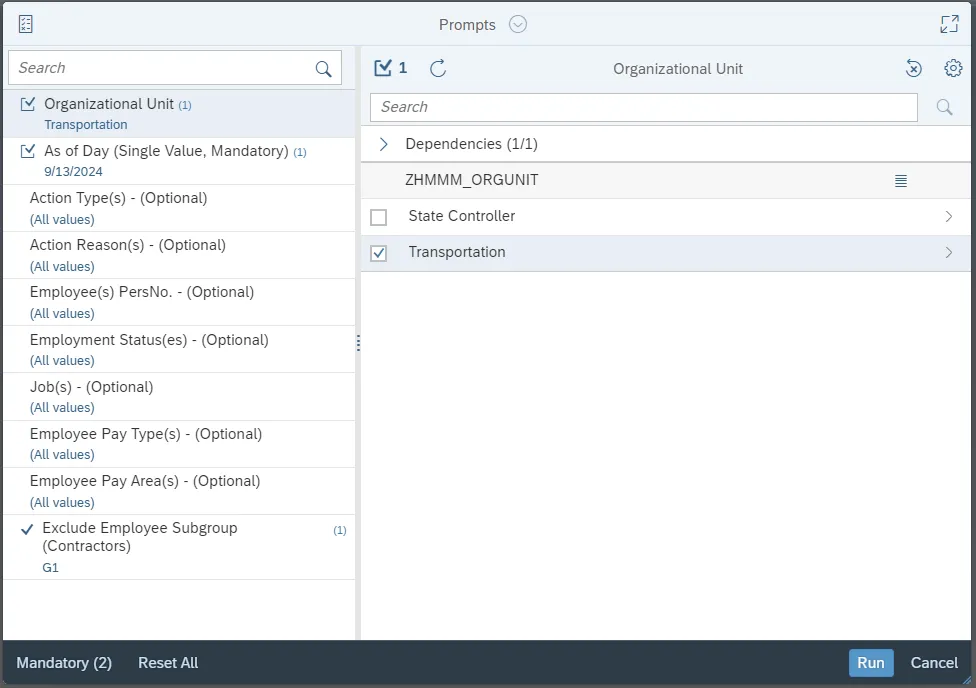
Task: Click the search icon for value list
Action: 944,107
